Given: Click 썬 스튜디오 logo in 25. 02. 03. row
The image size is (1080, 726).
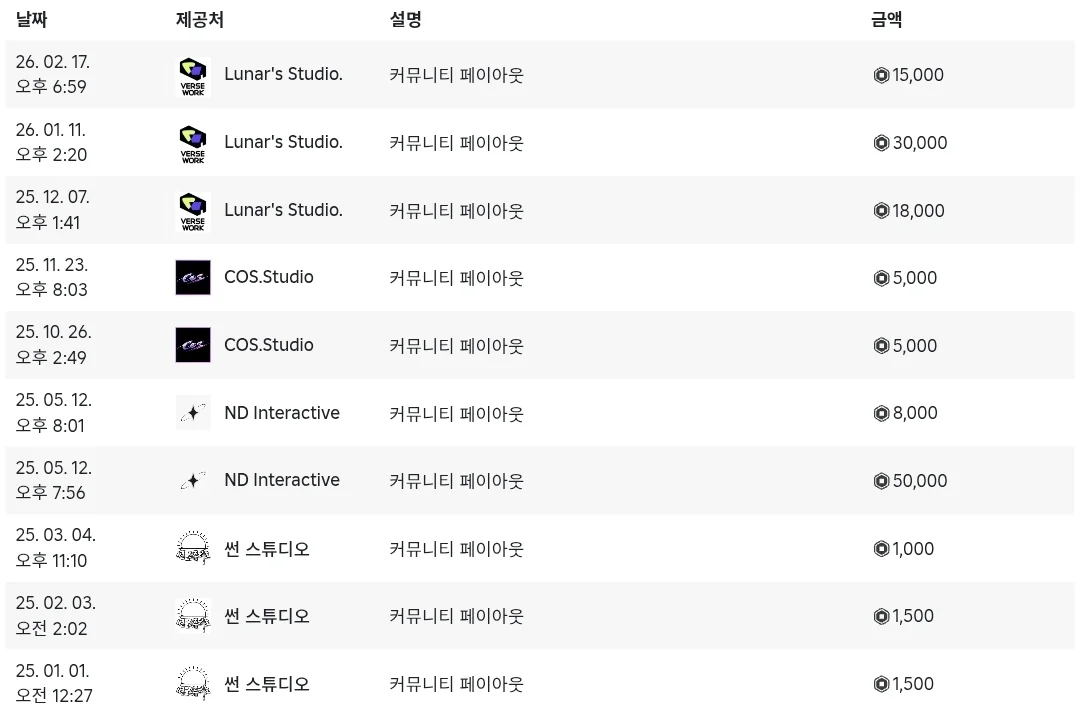Looking at the screenshot, I should pyautogui.click(x=193, y=616).
